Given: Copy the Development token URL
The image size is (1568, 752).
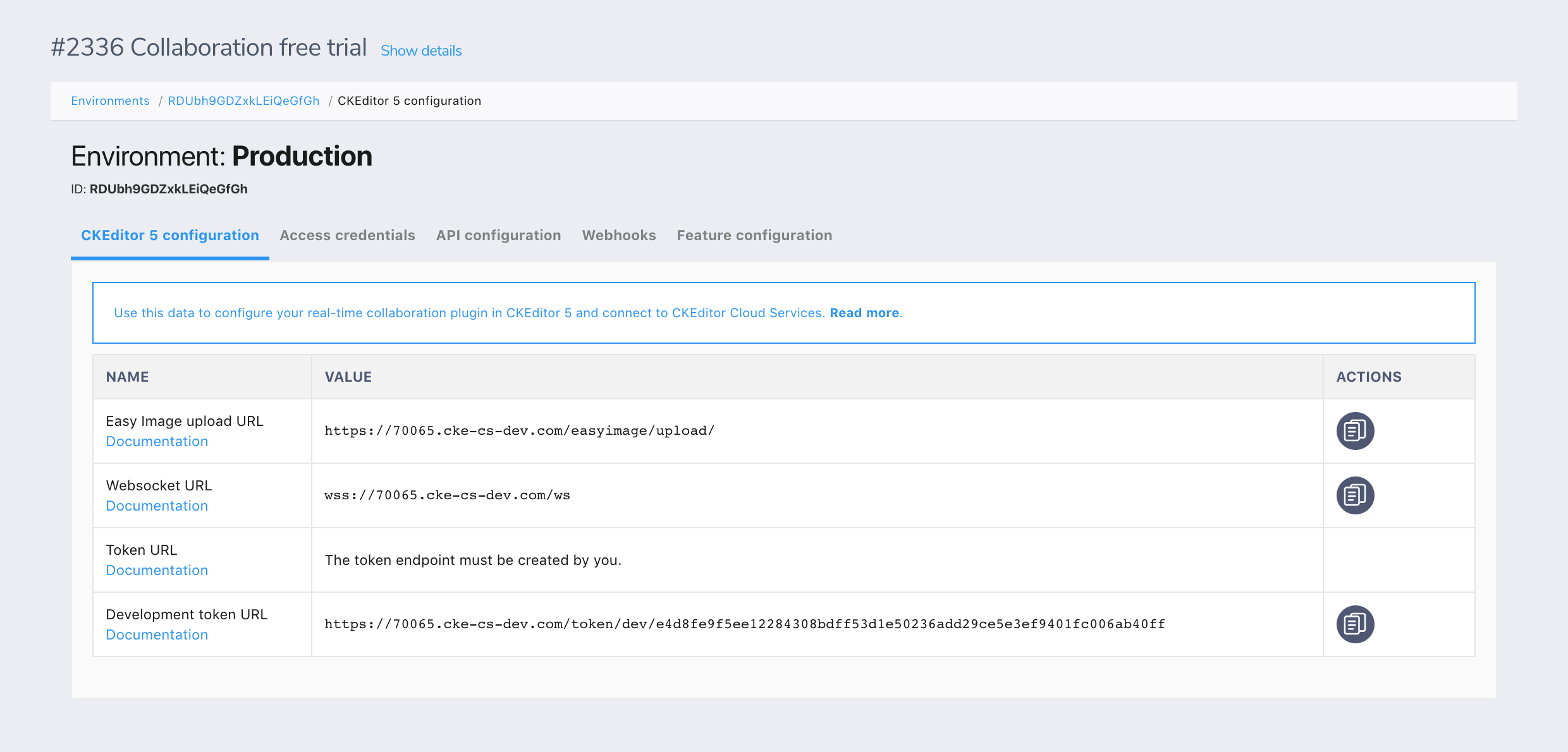Looking at the screenshot, I should pos(1355,624).
